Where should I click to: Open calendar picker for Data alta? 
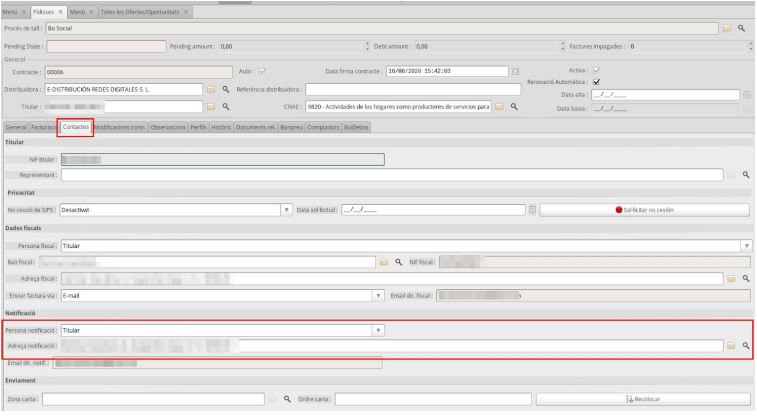point(747,95)
